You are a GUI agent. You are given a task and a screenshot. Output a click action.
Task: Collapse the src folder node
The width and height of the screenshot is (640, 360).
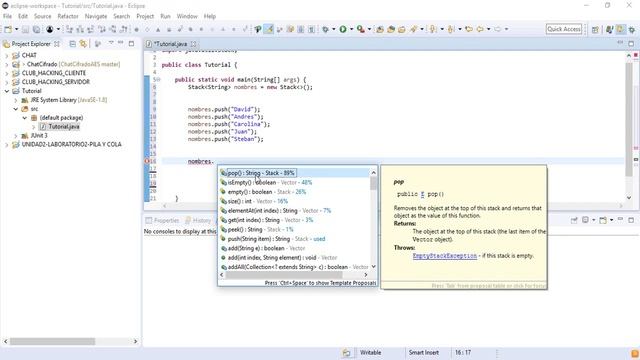[16, 109]
